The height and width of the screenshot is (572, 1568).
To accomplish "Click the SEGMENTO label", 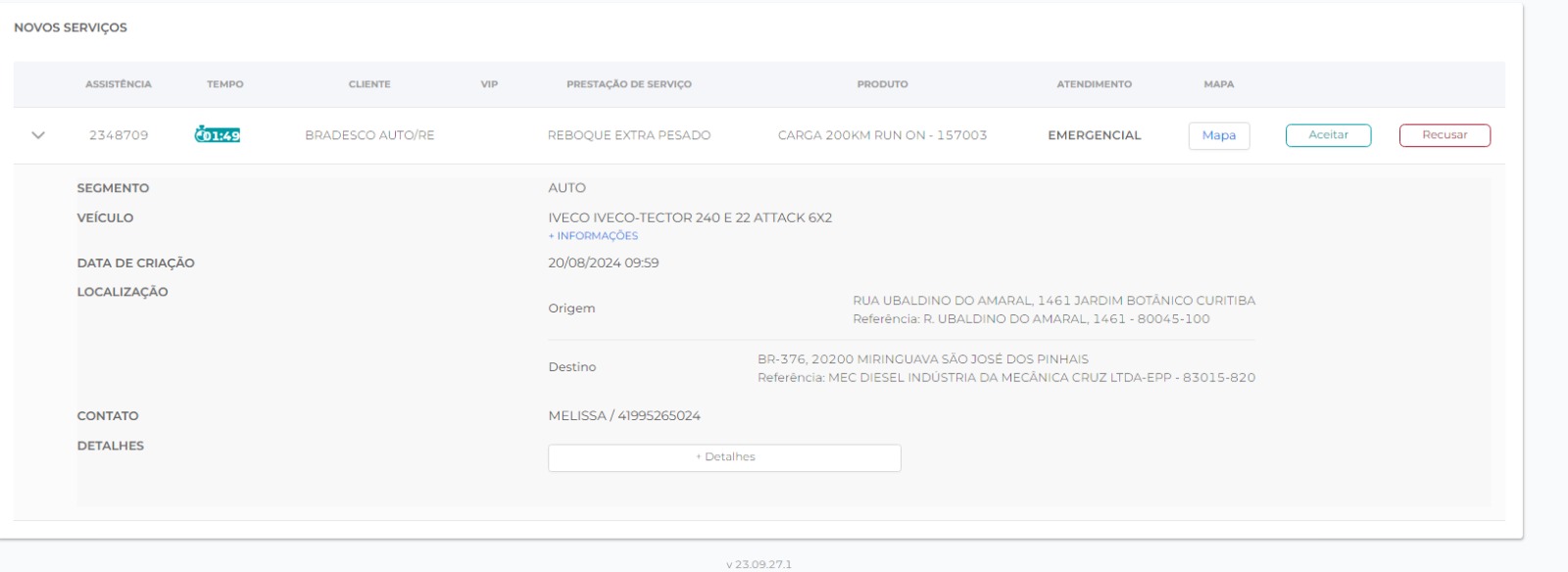I will coord(114,188).
